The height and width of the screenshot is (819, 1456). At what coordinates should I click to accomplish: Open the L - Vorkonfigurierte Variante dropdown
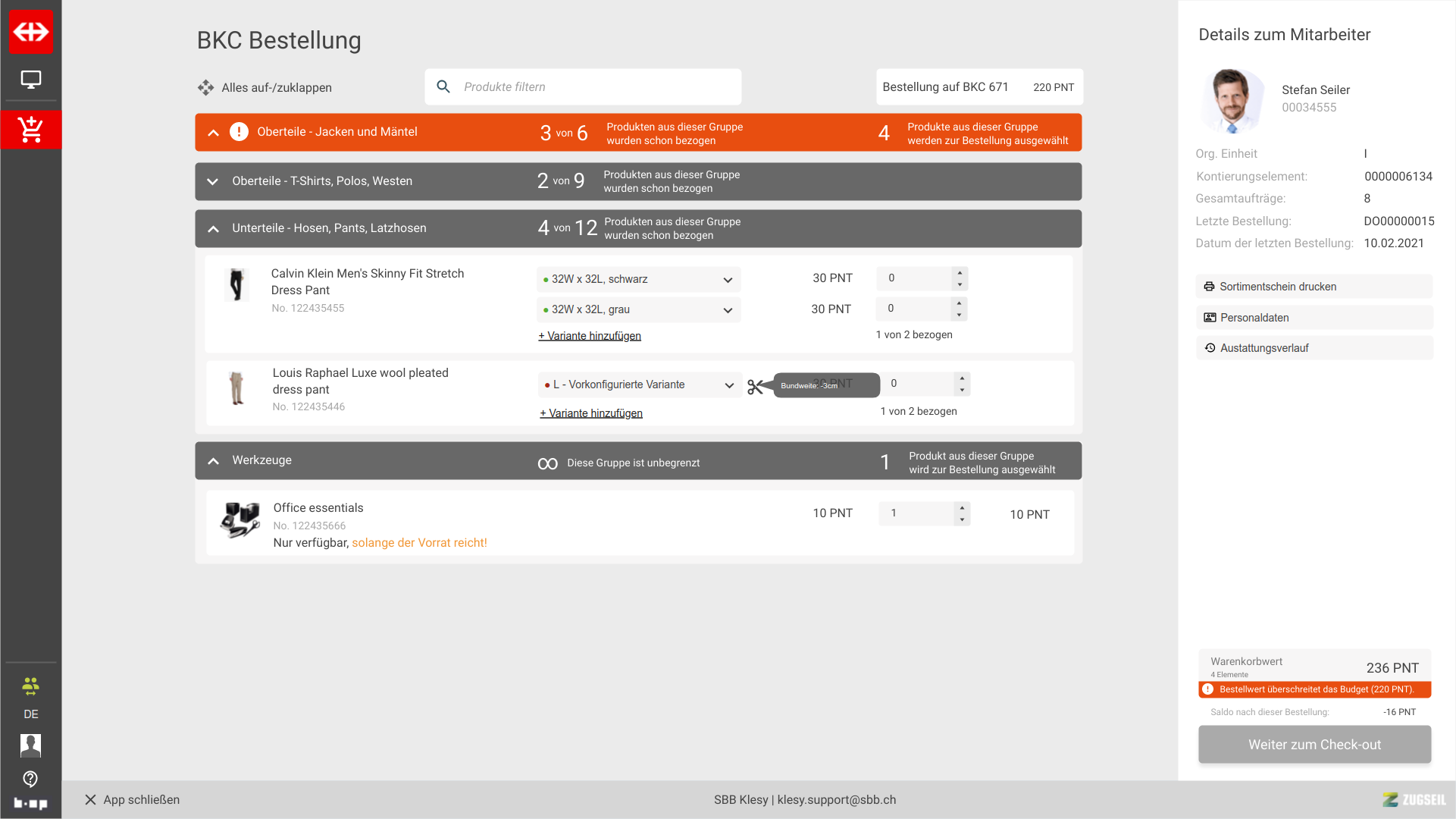[640, 385]
